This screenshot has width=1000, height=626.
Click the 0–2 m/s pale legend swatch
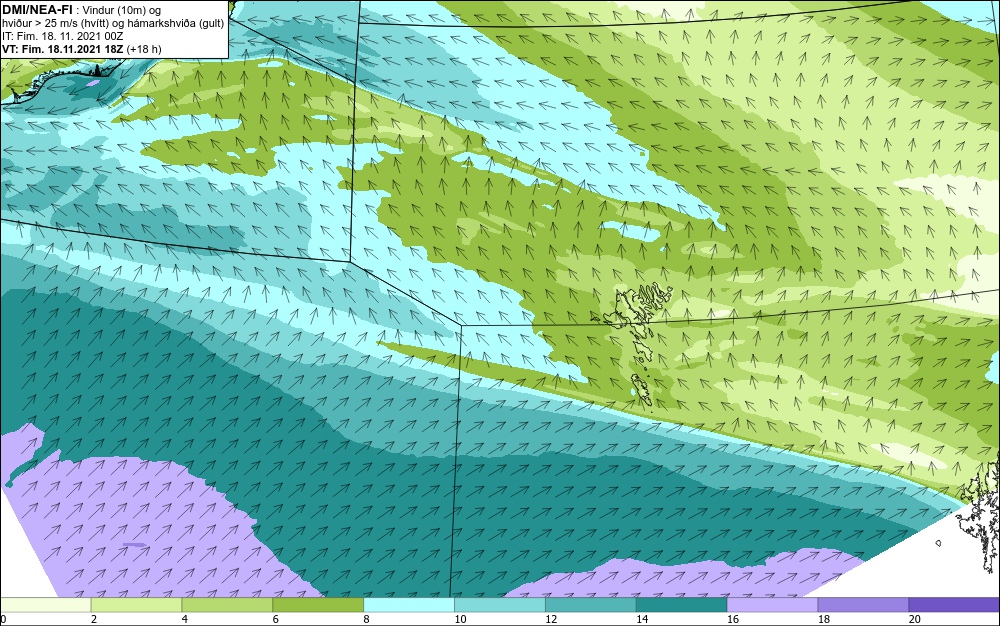point(45,605)
